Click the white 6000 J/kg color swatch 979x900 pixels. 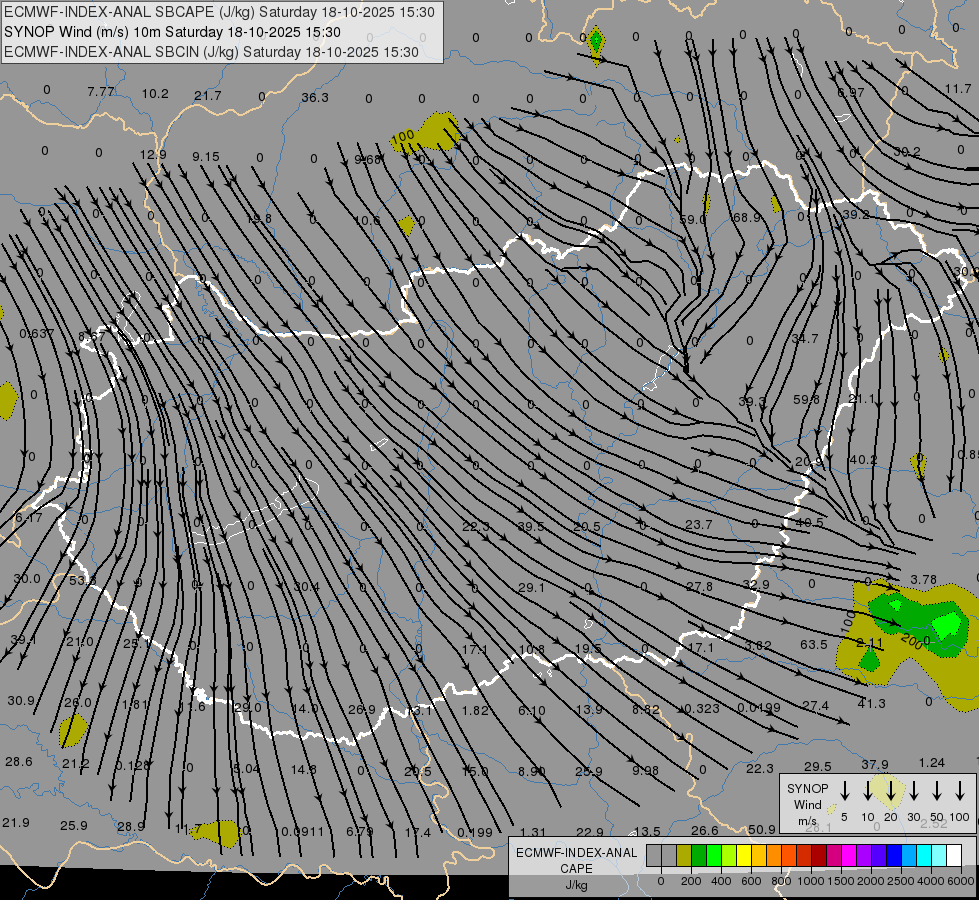954,855
